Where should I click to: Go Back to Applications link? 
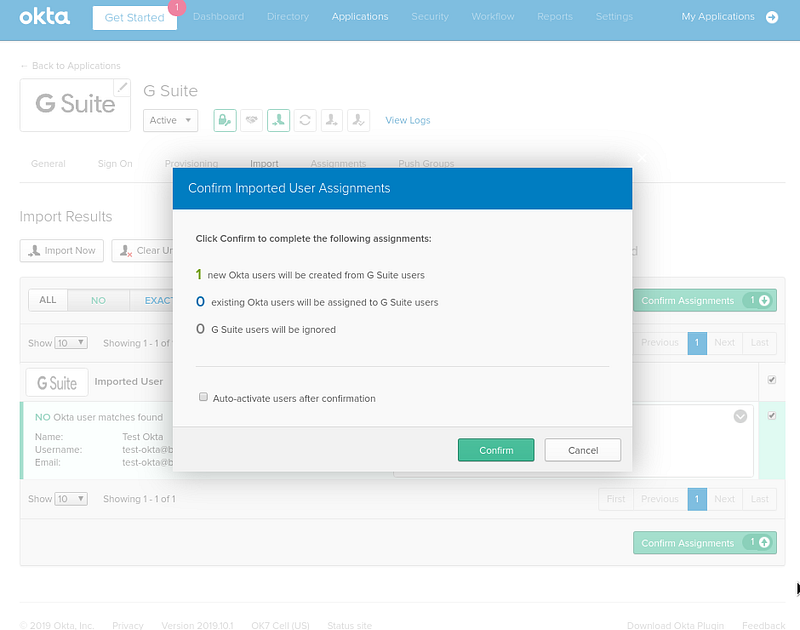pyautogui.click(x=70, y=66)
